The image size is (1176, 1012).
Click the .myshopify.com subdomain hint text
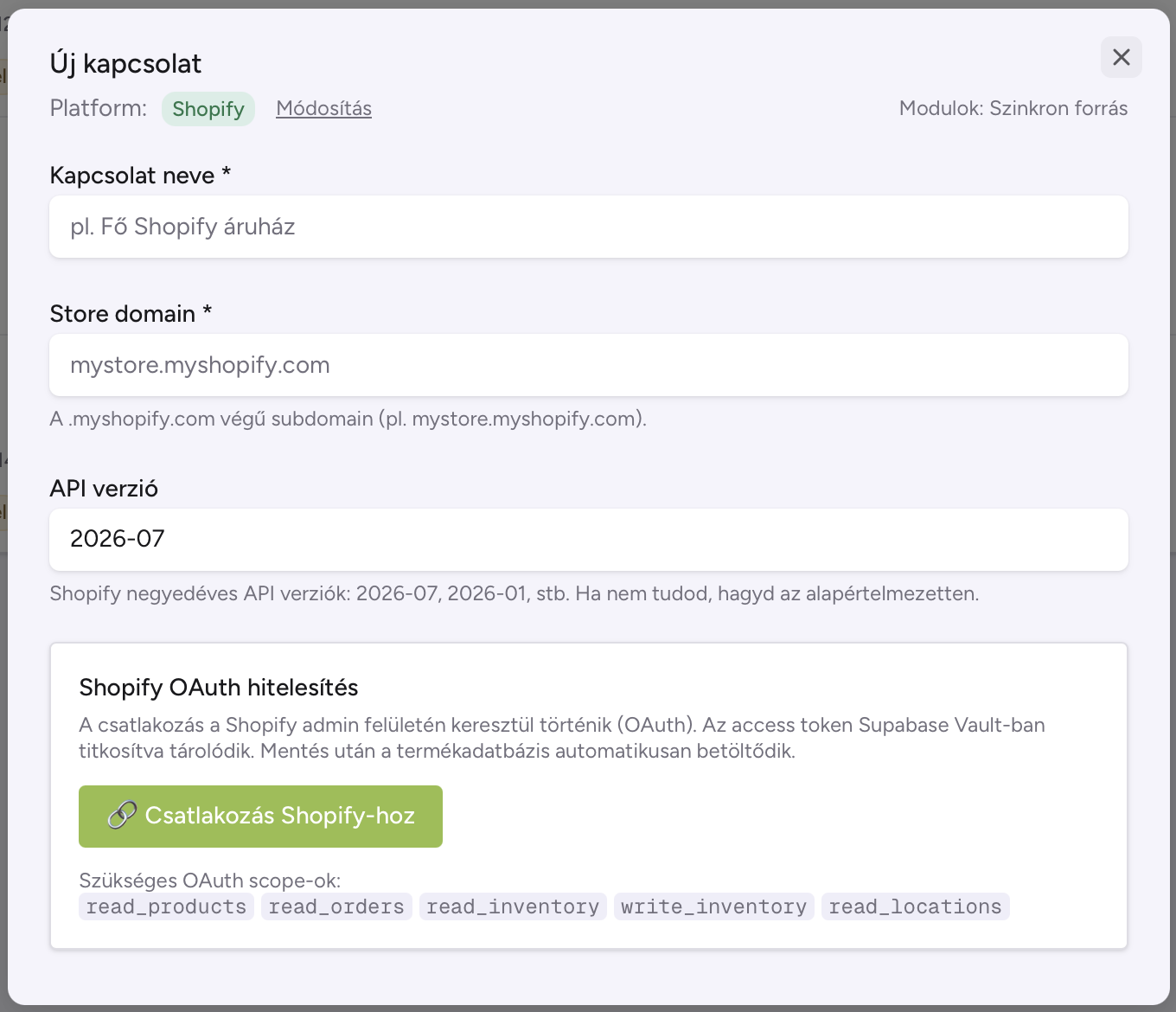point(348,419)
